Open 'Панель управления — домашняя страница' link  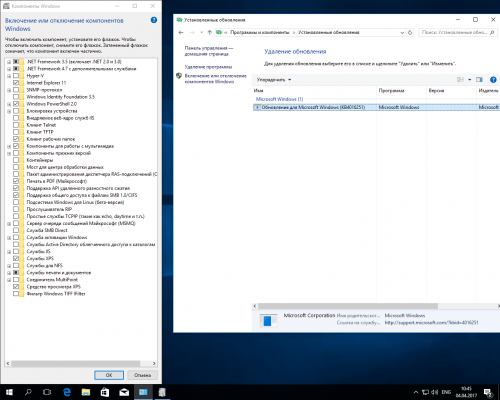209,51
